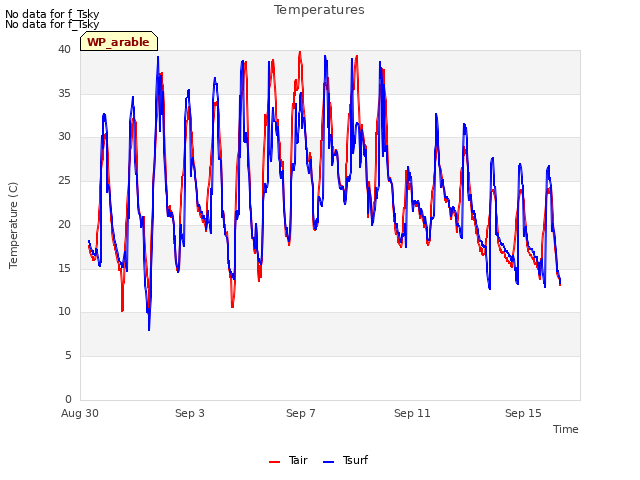This screenshot has height=480, width=640.
Task: Click the Sep 11 x-axis label
Action: tap(412, 413)
